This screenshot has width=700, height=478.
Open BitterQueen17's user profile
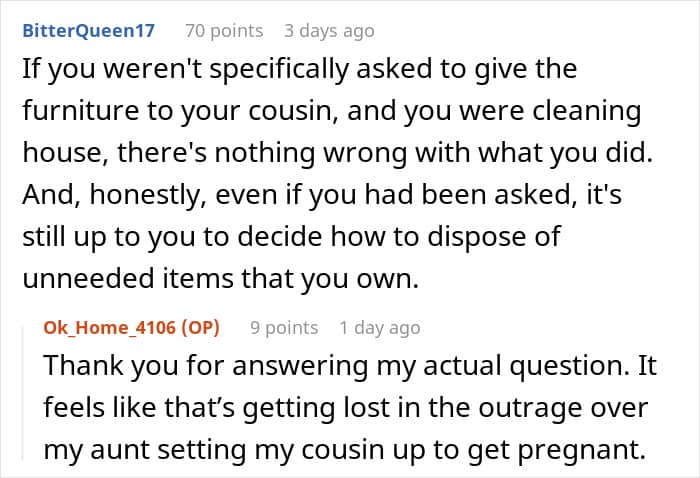click(x=89, y=30)
